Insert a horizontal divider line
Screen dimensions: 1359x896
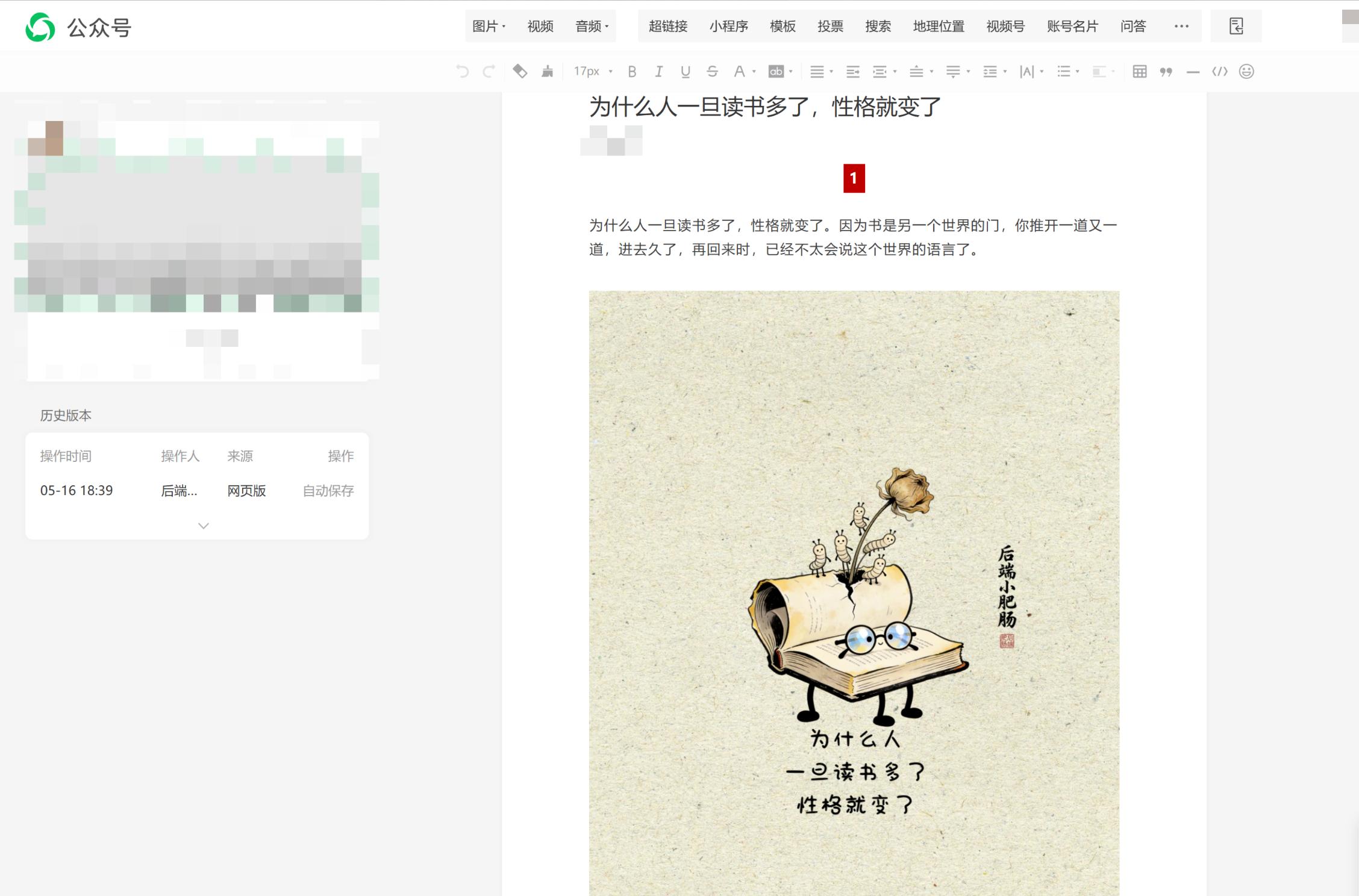[1193, 72]
